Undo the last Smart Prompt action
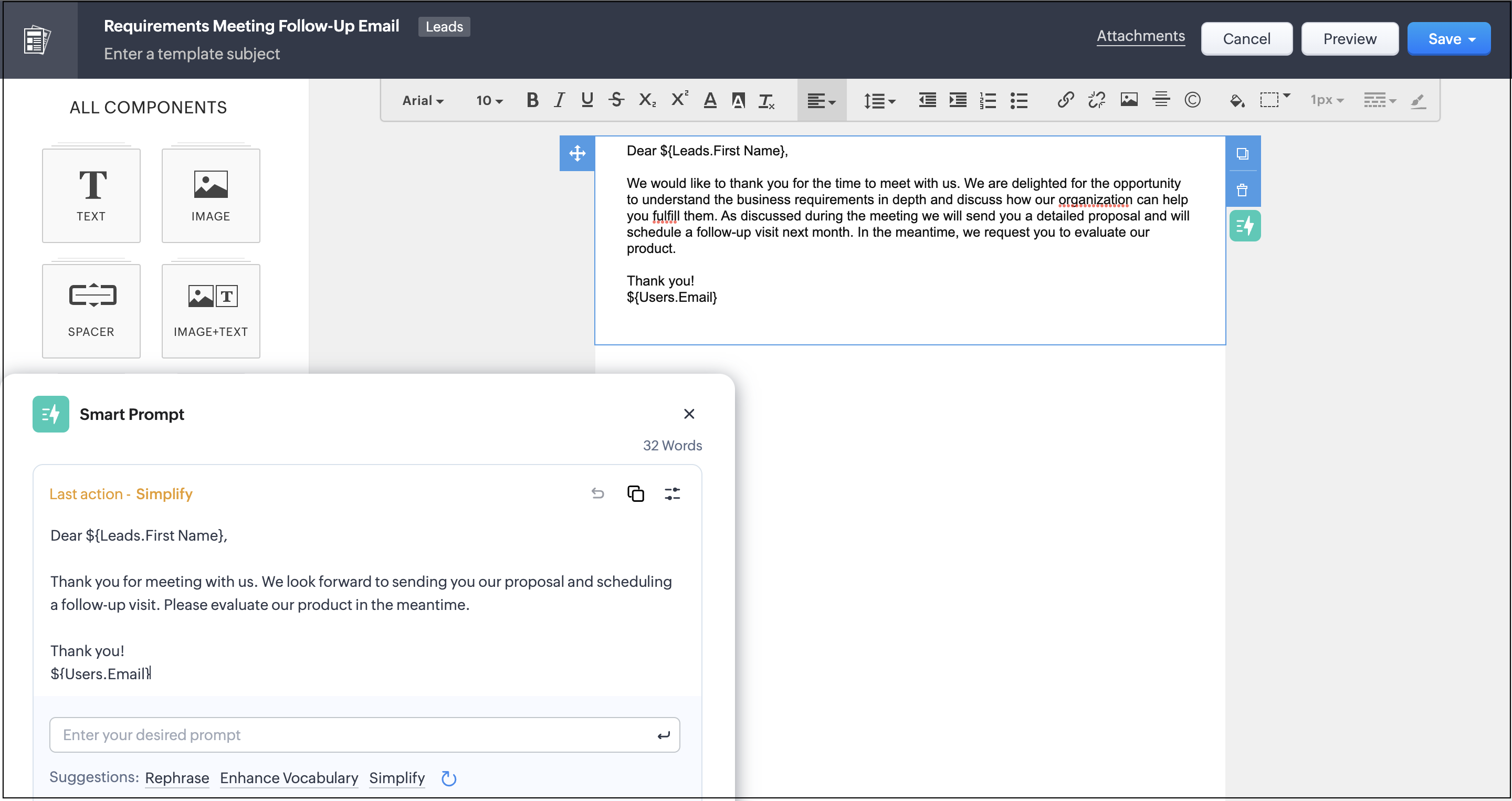This screenshot has height=801, width=1512. (597, 494)
